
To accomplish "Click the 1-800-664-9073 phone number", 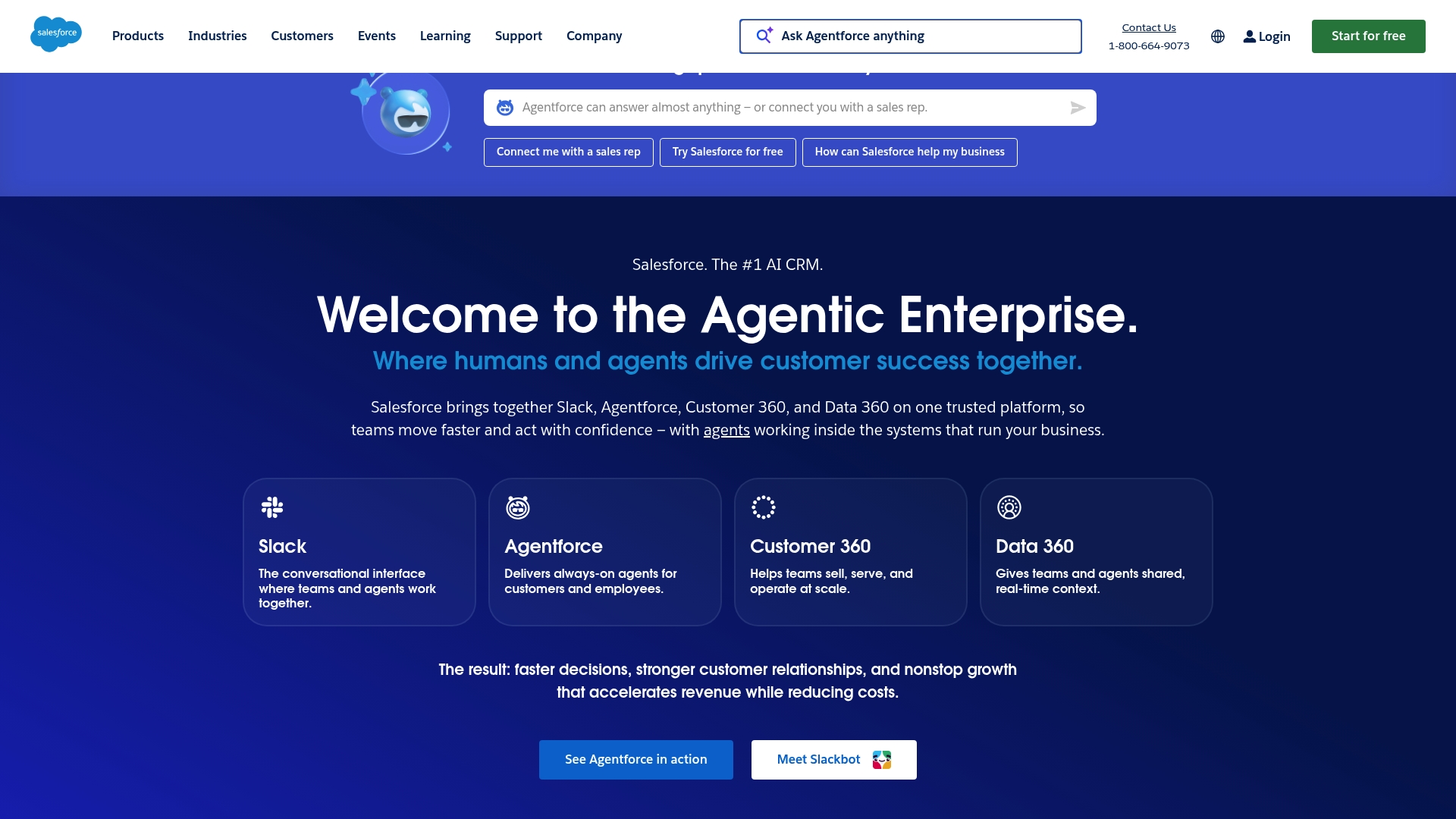I will pyautogui.click(x=1149, y=45).
